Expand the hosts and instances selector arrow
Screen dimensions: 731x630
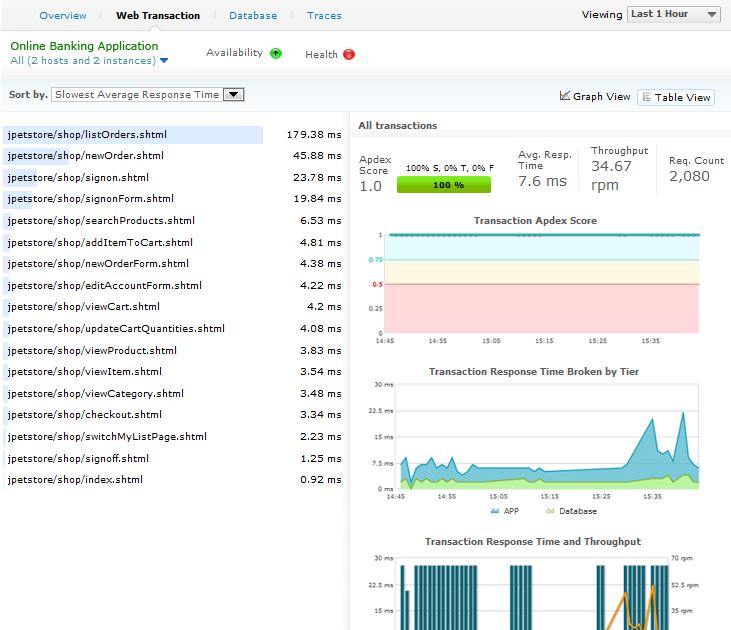click(x=164, y=61)
